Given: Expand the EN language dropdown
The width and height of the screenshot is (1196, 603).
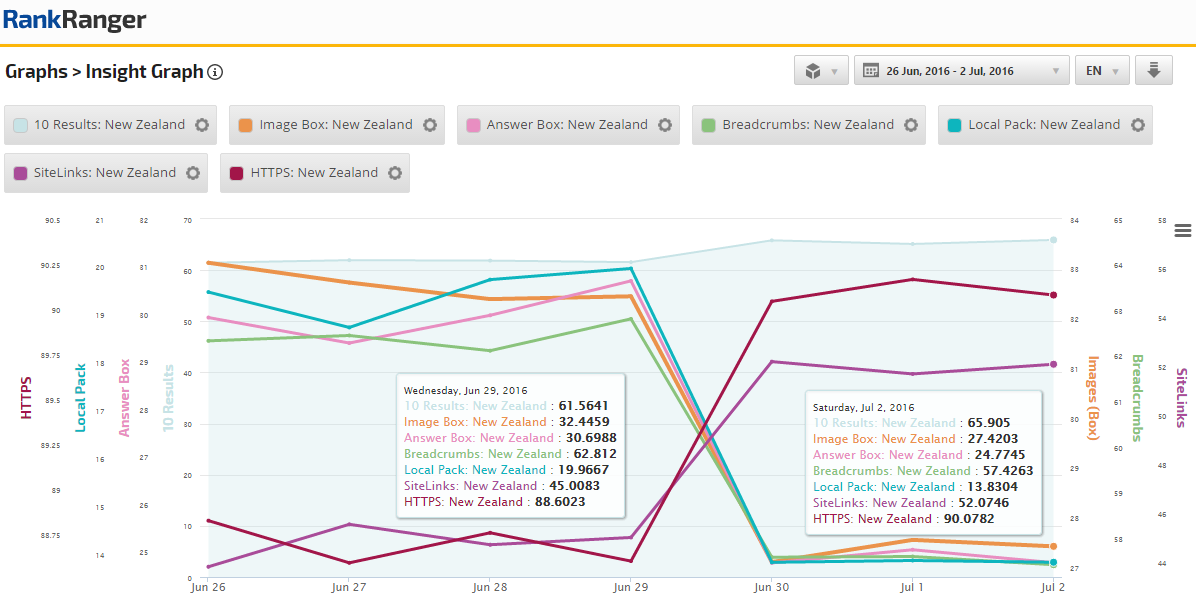Looking at the screenshot, I should 1102,71.
